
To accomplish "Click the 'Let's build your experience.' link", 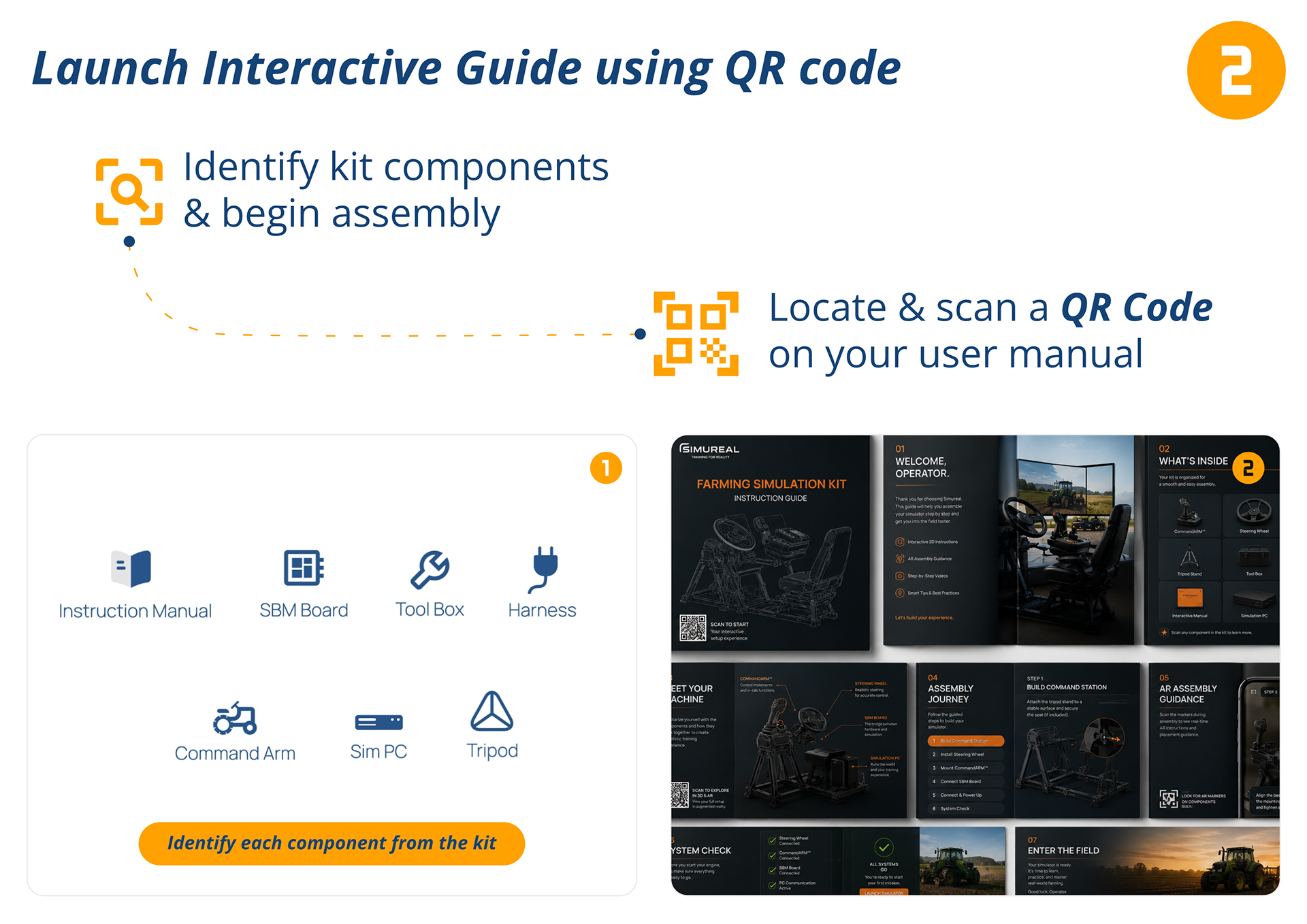I will pos(924,618).
